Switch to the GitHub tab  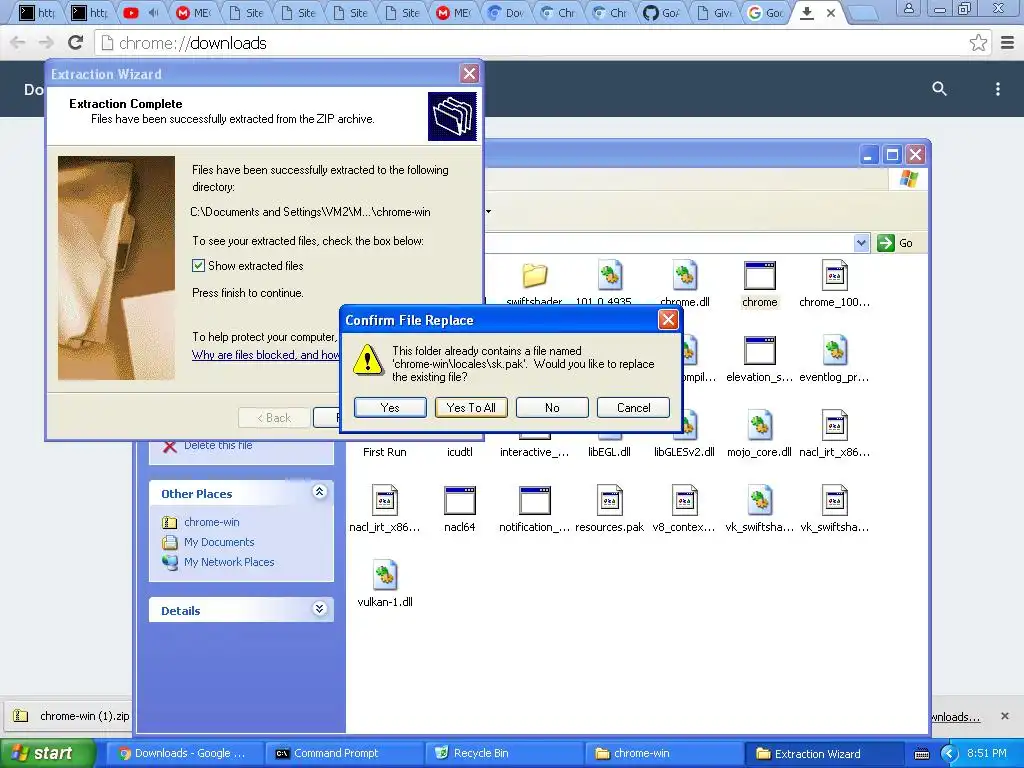tap(661, 12)
